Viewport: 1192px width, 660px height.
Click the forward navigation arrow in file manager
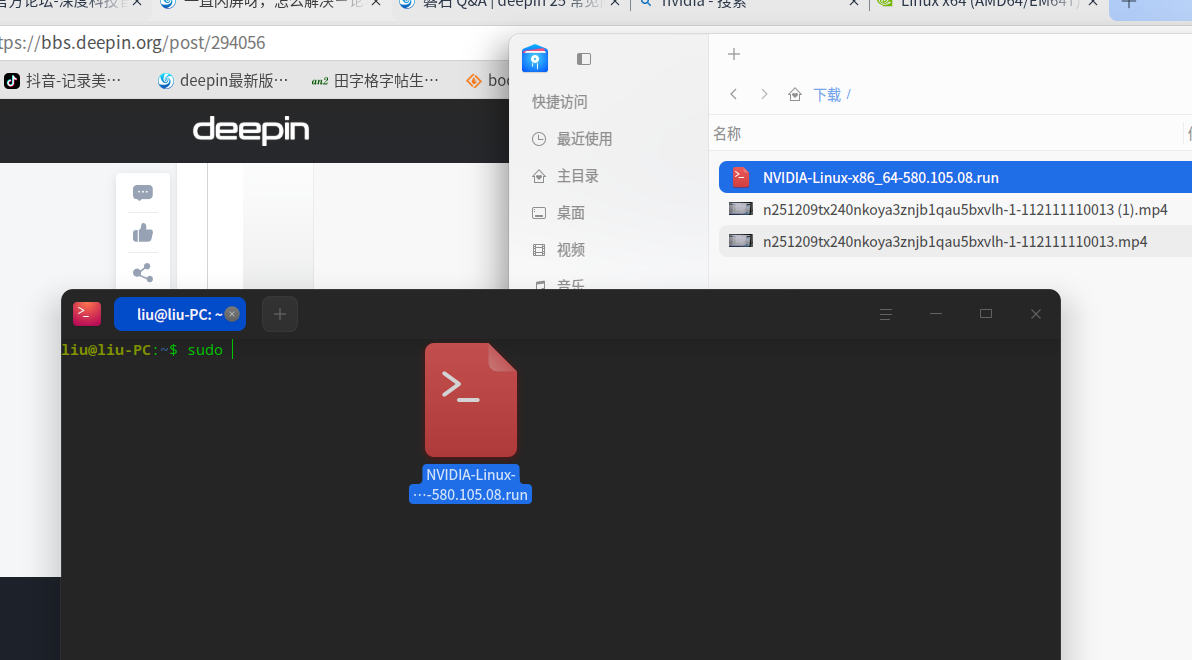pos(763,93)
